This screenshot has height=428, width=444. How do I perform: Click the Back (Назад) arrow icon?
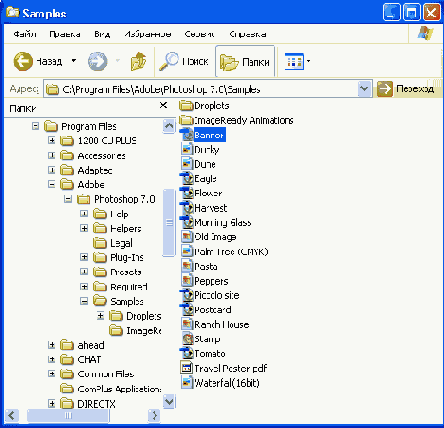[23, 61]
